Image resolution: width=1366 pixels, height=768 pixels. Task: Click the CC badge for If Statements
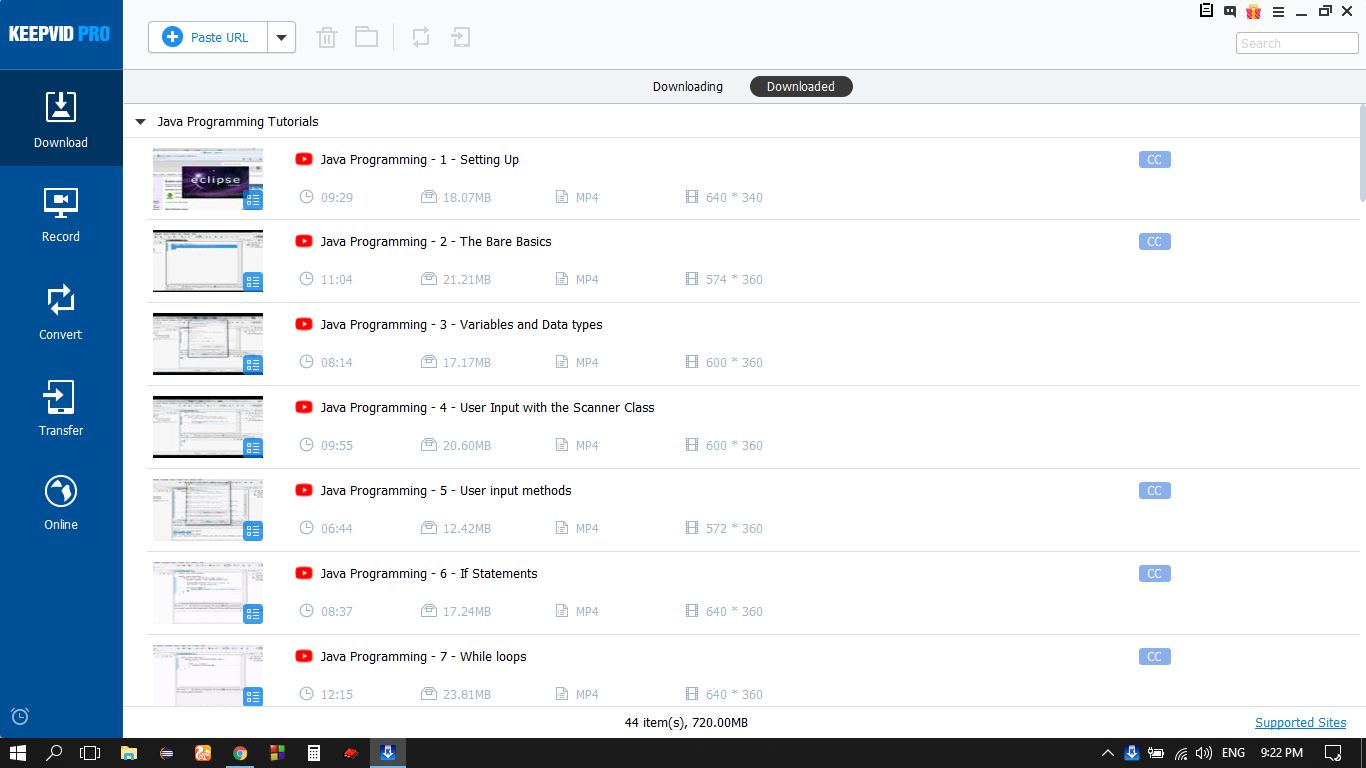[1154, 574]
